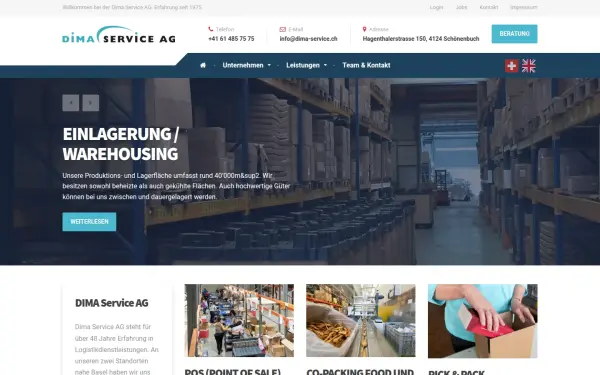Show the next slide with right arrow
Screen dimensions: 600x375
pyautogui.click(x=91, y=103)
